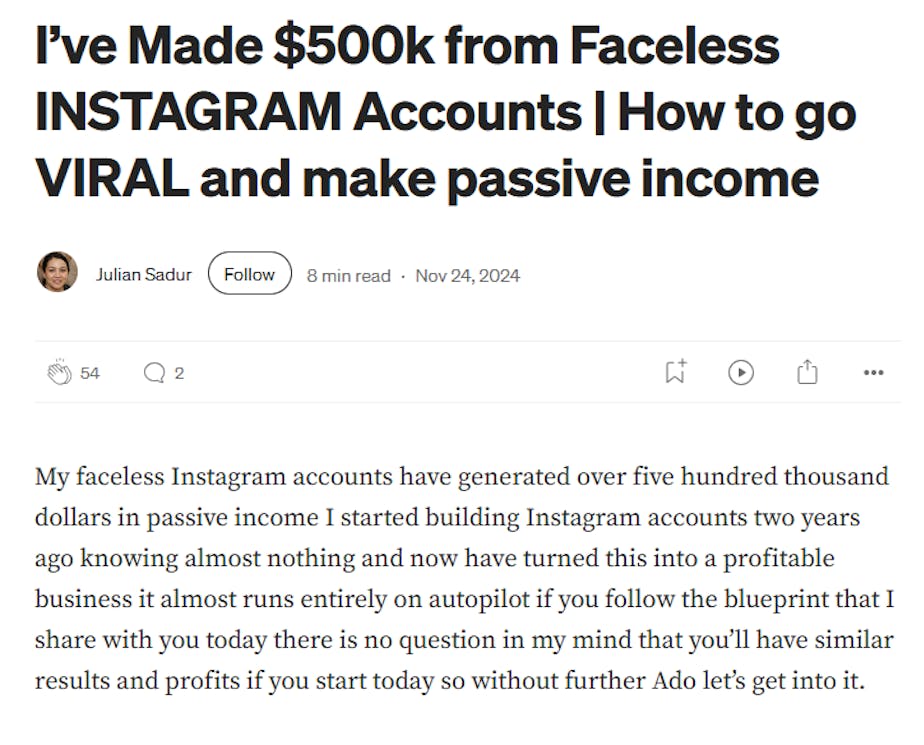Follow the author Julian Sadur

pos(249,274)
